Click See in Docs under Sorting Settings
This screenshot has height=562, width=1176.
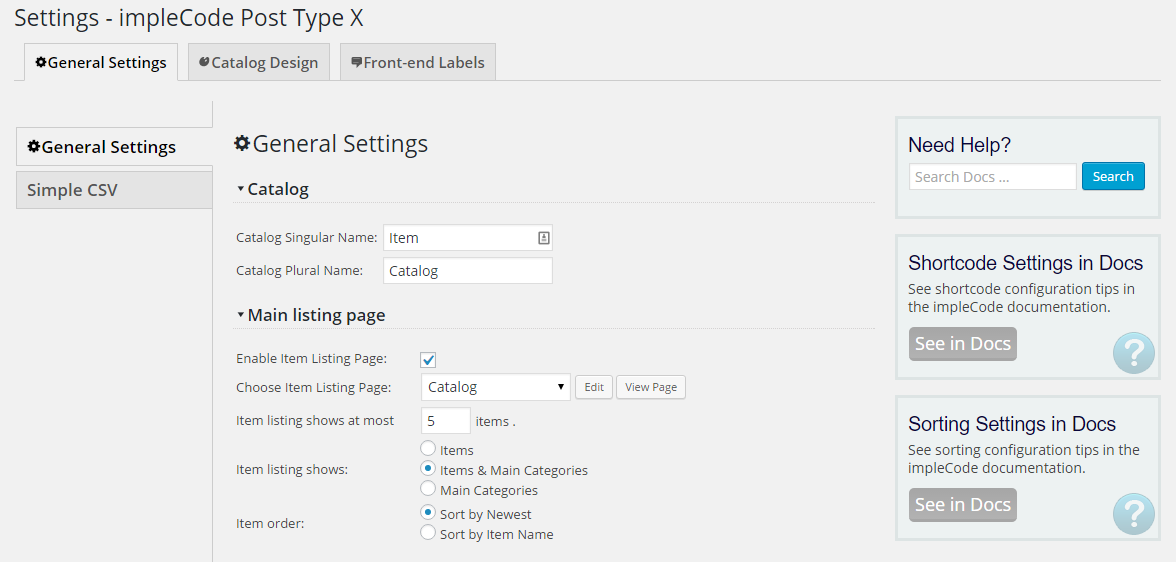coord(963,505)
